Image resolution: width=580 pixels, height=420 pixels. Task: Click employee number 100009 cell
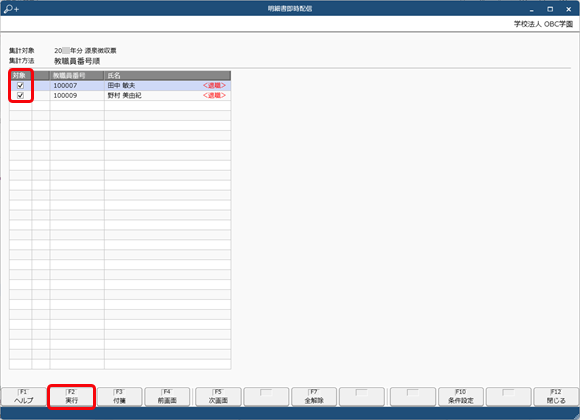tap(77, 95)
